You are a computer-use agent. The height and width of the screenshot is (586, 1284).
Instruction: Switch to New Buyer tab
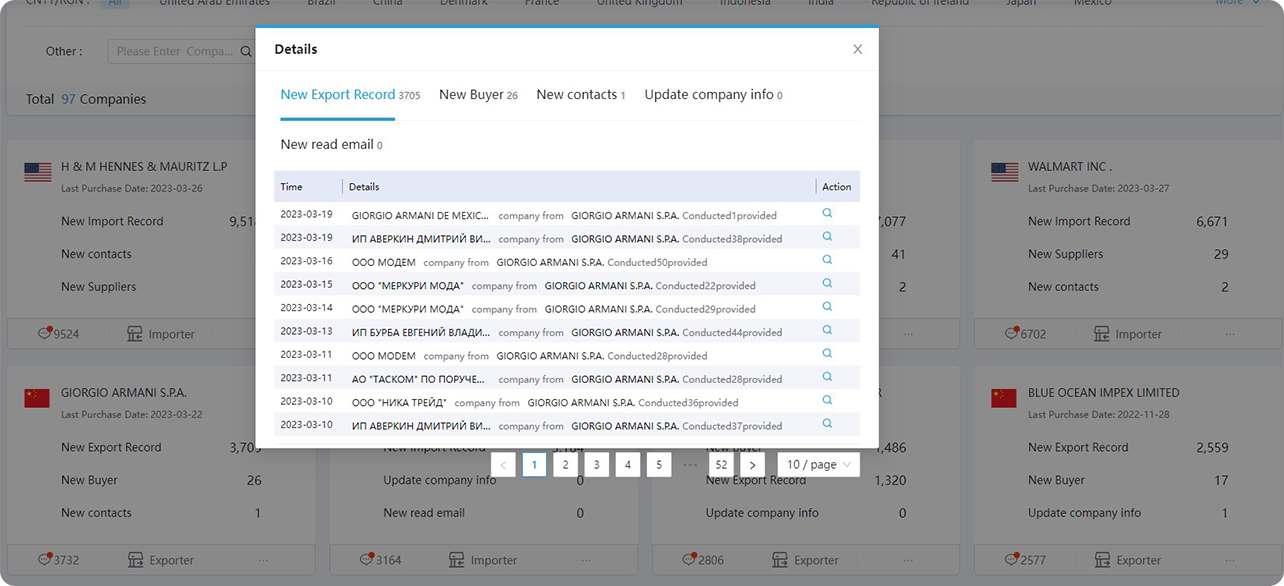click(x=478, y=95)
